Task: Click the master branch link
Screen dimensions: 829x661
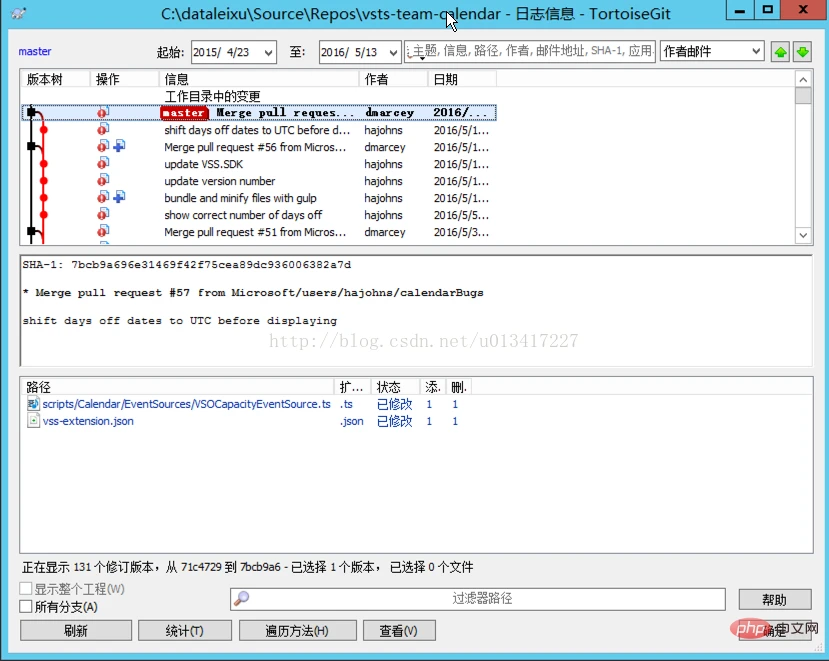Action: 35,51
